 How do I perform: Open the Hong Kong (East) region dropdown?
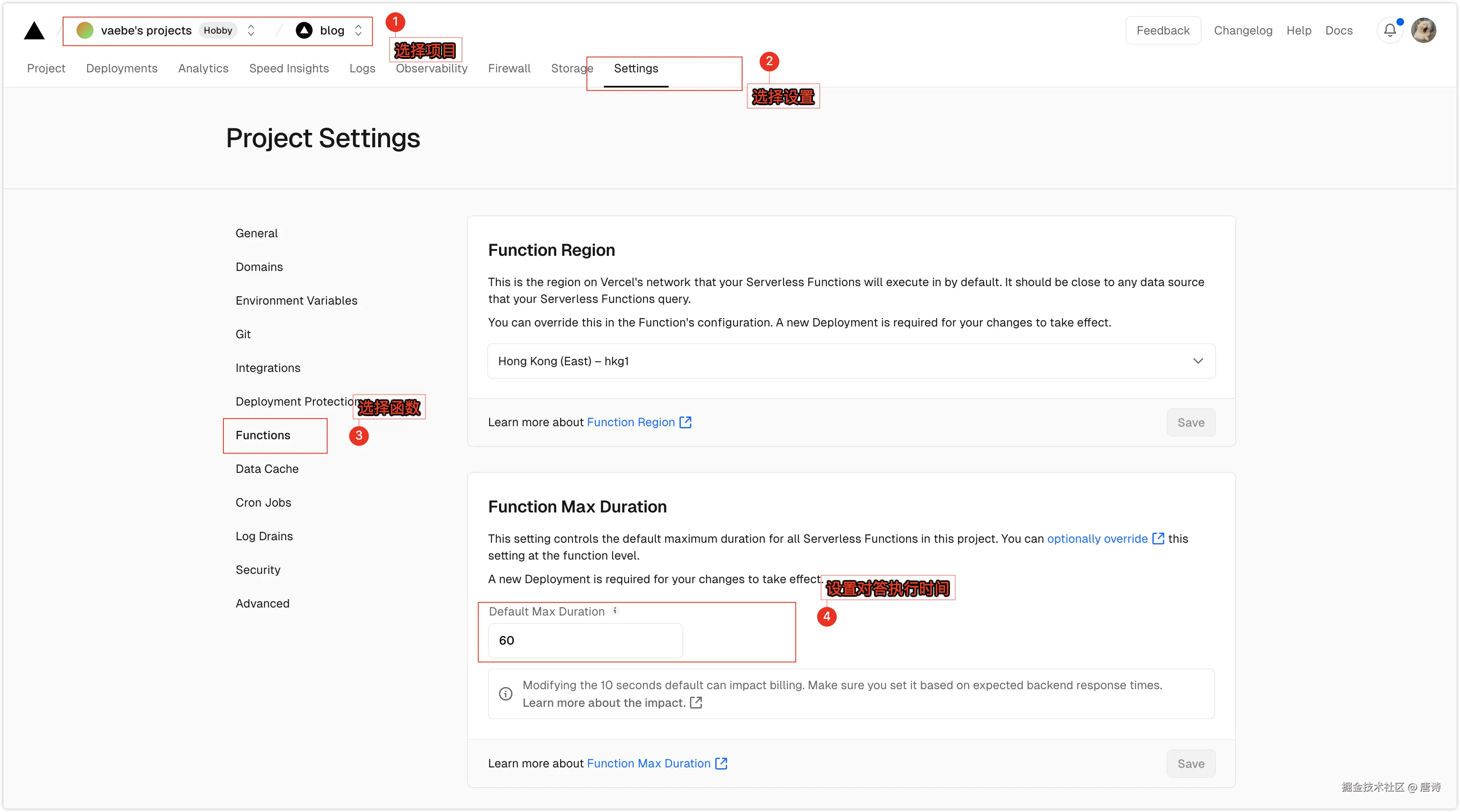click(x=851, y=361)
